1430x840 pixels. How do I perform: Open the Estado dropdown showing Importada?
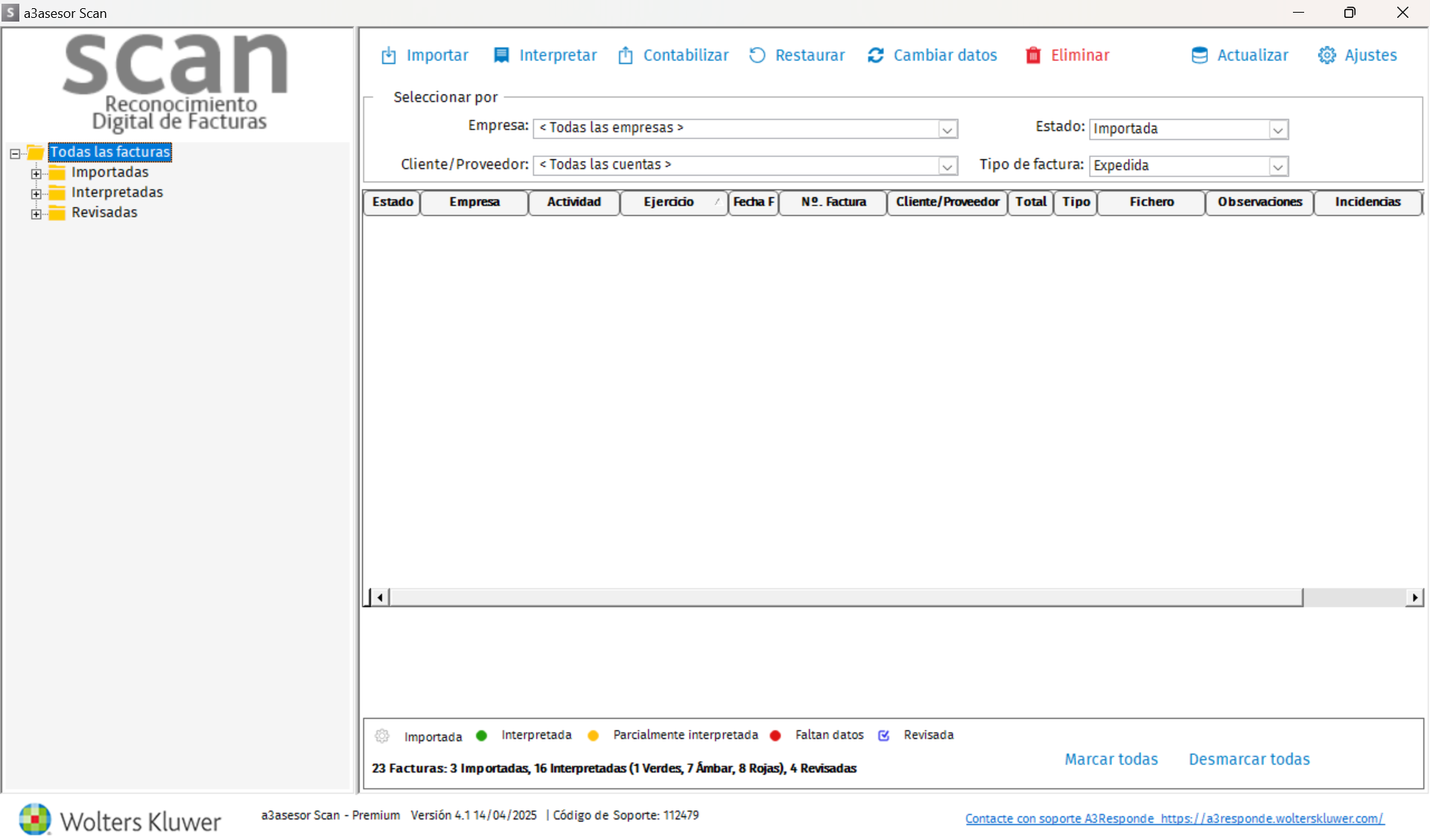1277,130
